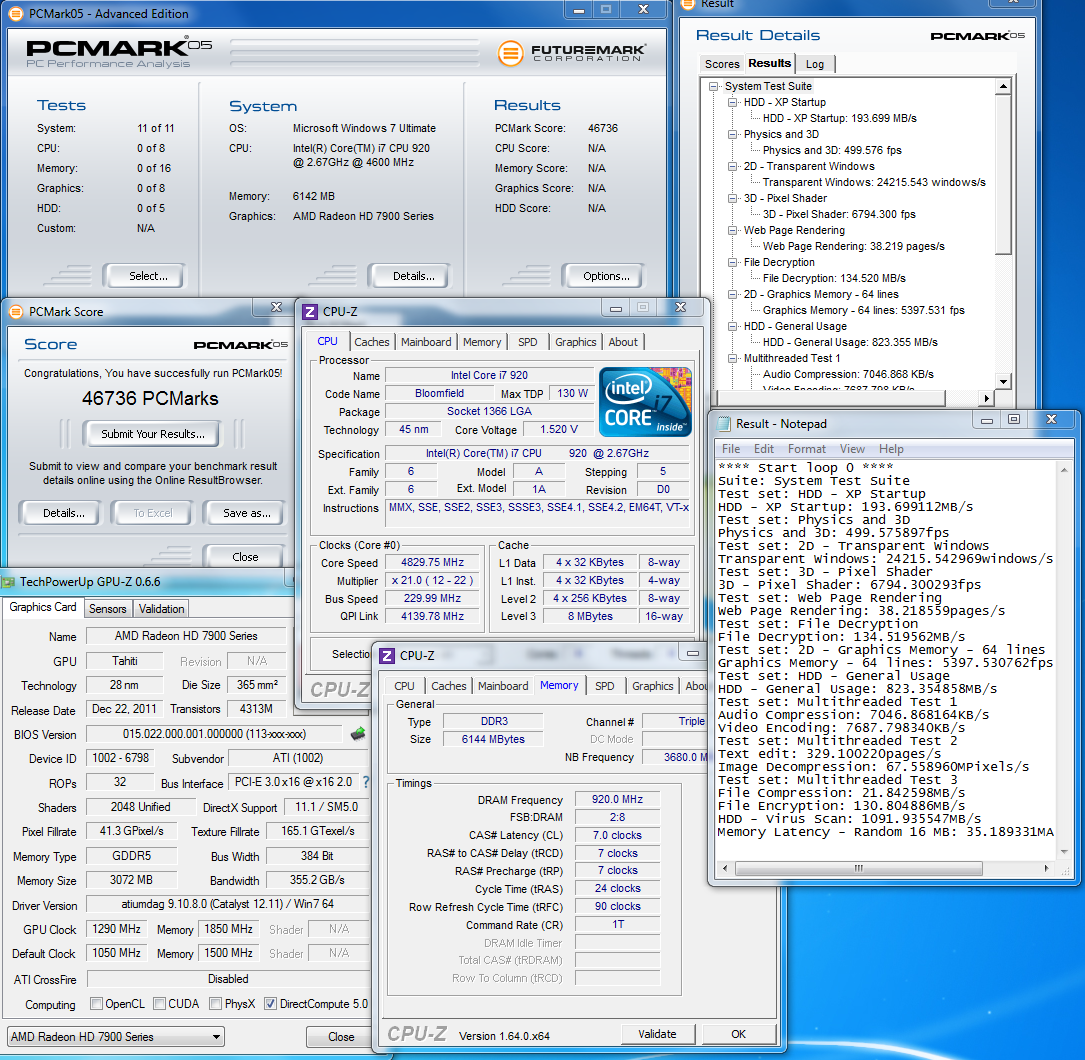Click the Intel Core i7 inside logo
Viewport: 1085px width, 1060px height.
(645, 402)
